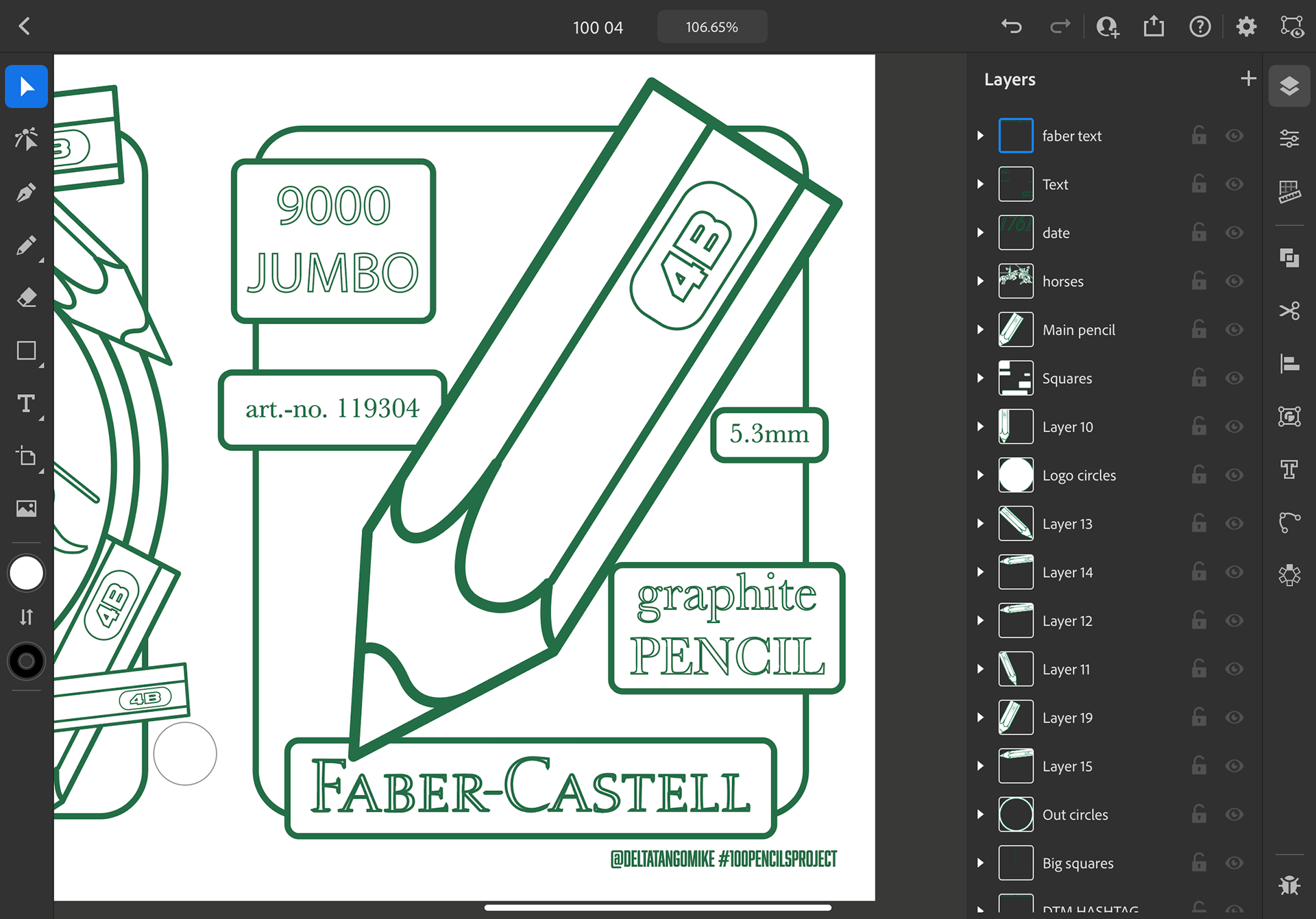The width and height of the screenshot is (1316, 919).
Task: Select the Pencil tool
Action: click(26, 245)
